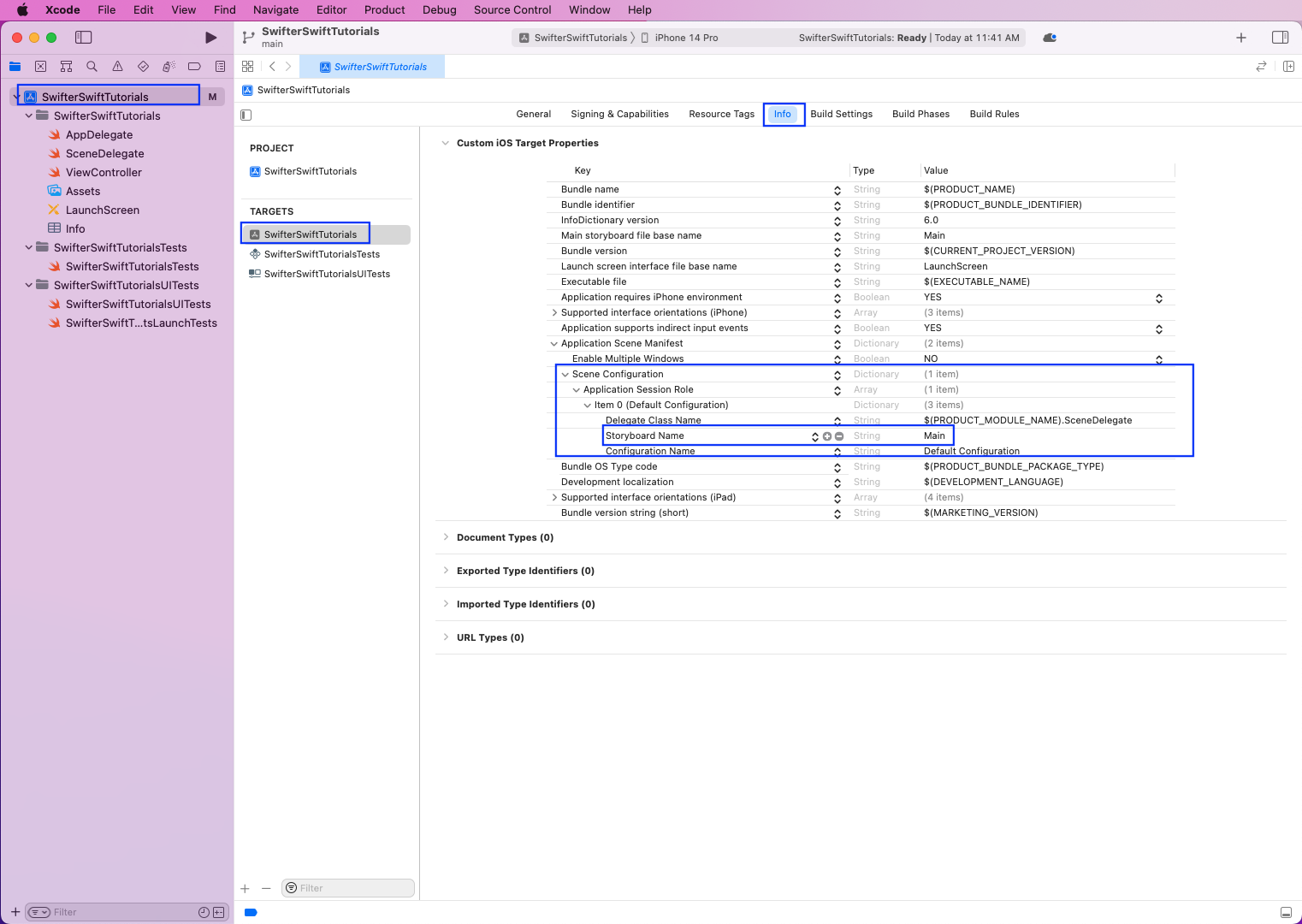The width and height of the screenshot is (1302, 924).
Task: Open the Debug menu
Action: pos(440,10)
